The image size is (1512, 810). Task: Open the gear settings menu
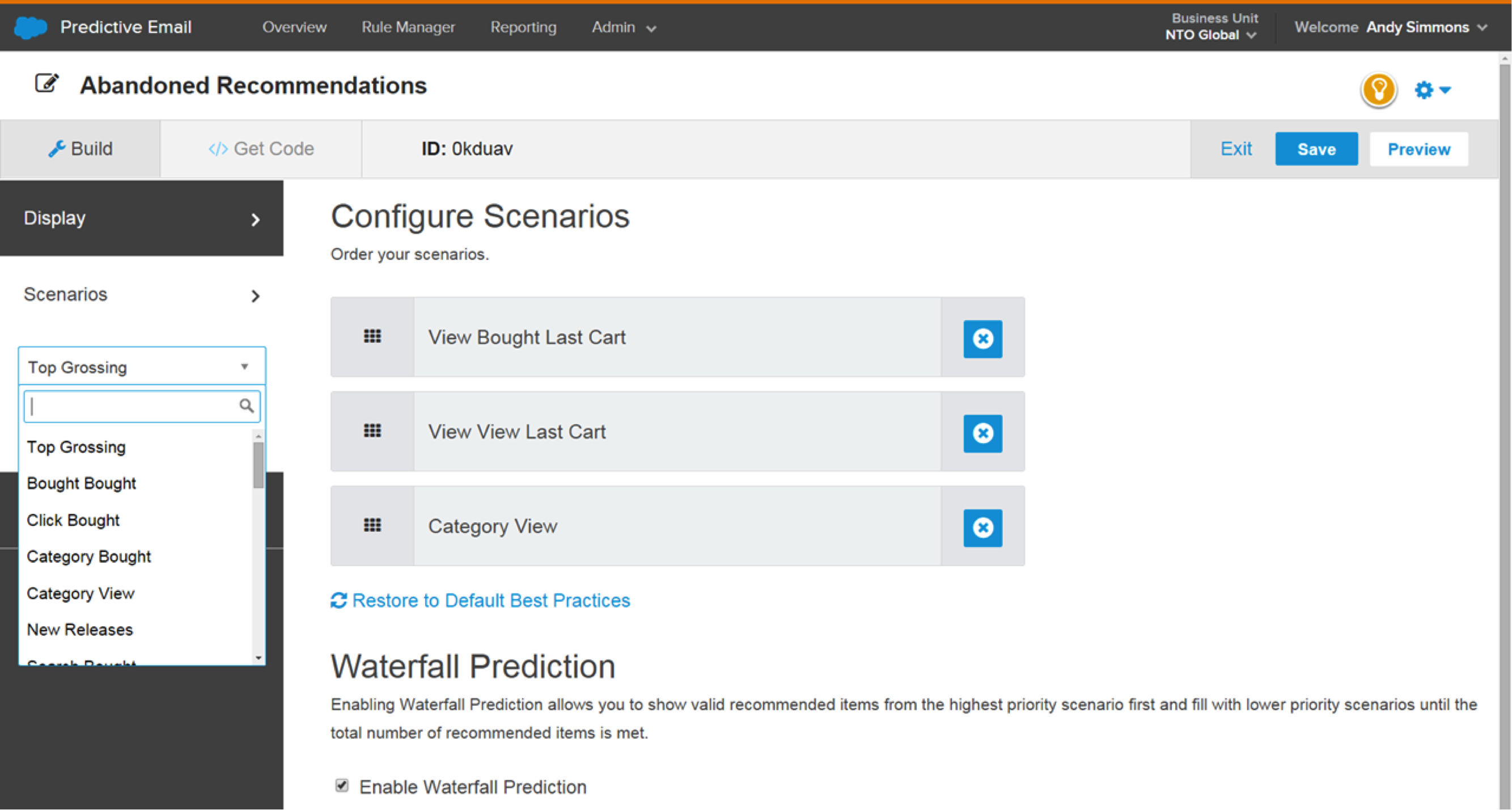point(1431,90)
